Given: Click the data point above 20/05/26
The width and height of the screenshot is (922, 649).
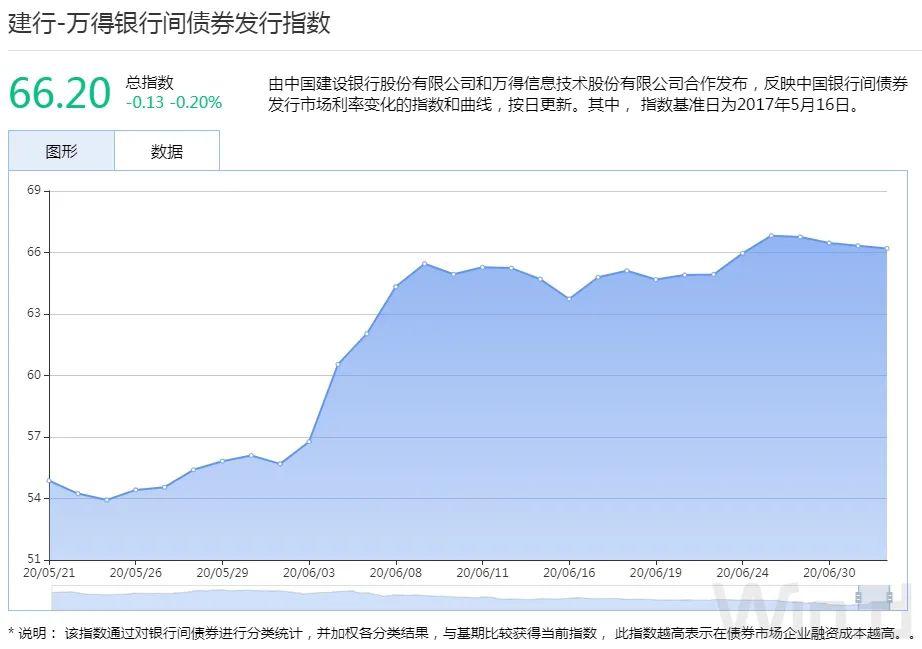Looking at the screenshot, I should pyautogui.click(x=136, y=490).
